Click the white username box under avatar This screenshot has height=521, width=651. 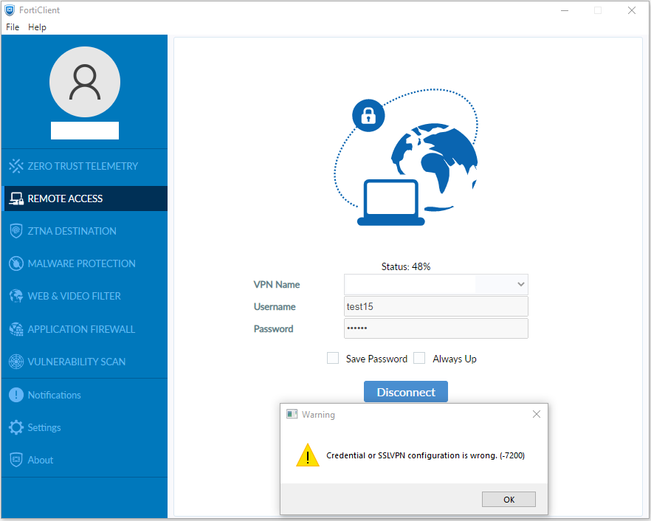85,130
